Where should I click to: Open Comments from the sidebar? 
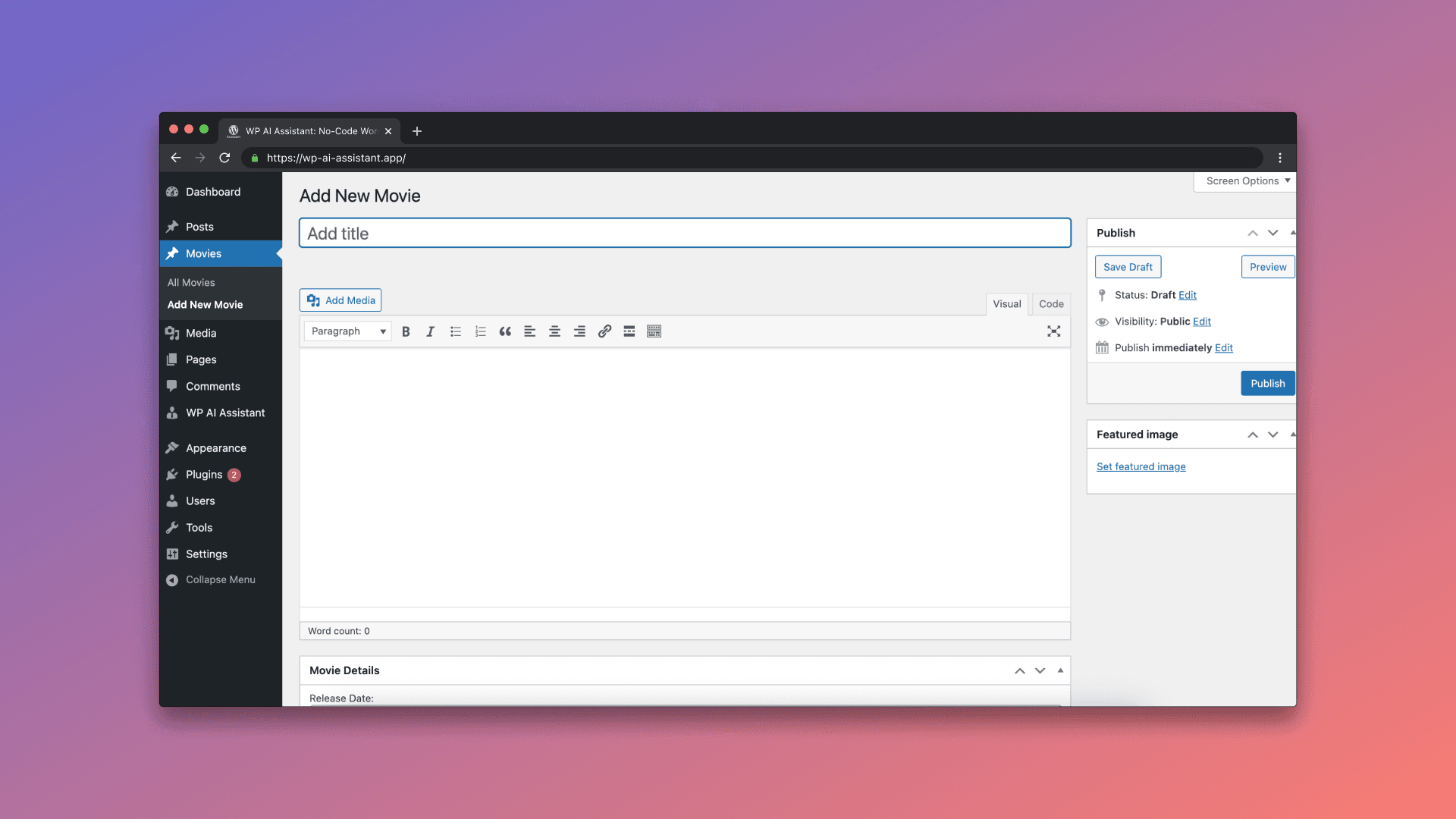pos(212,386)
